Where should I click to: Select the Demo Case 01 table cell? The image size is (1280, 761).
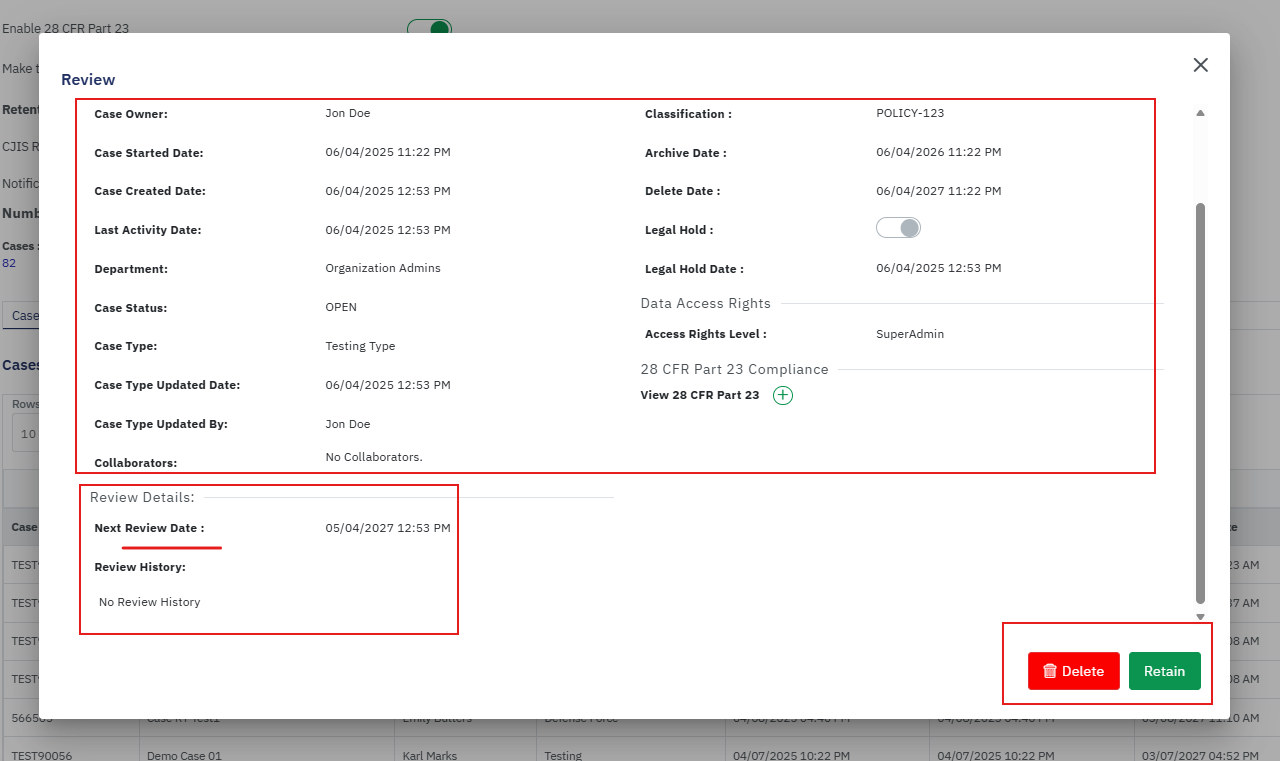pyautogui.click(x=184, y=755)
